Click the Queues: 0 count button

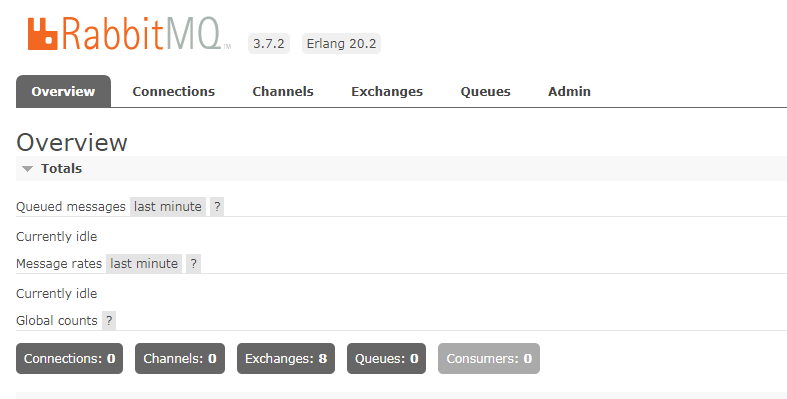(x=386, y=358)
